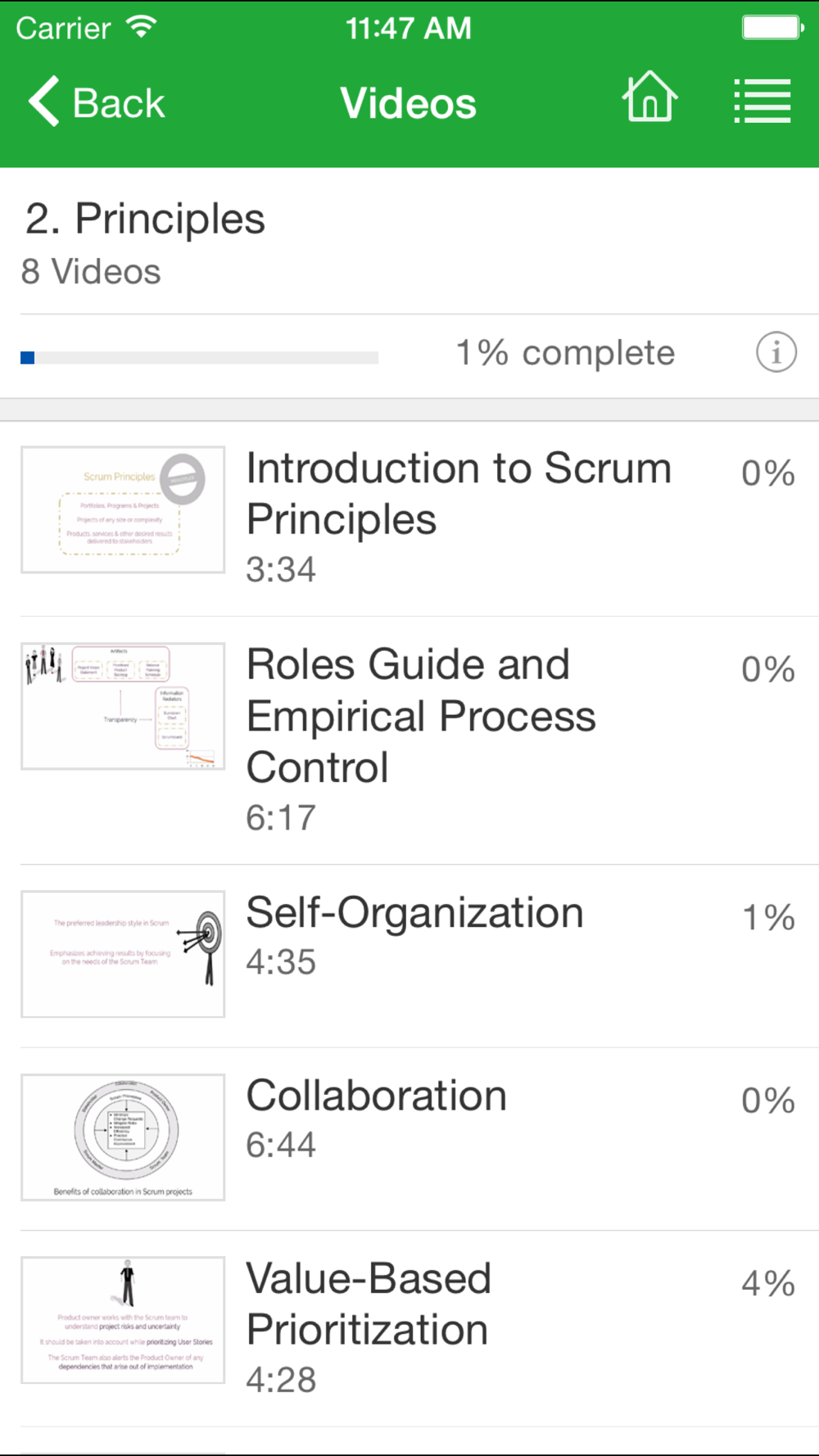Image resolution: width=819 pixels, height=1456 pixels.
Task: Open Roles Guide video thumbnail
Action: (x=123, y=706)
